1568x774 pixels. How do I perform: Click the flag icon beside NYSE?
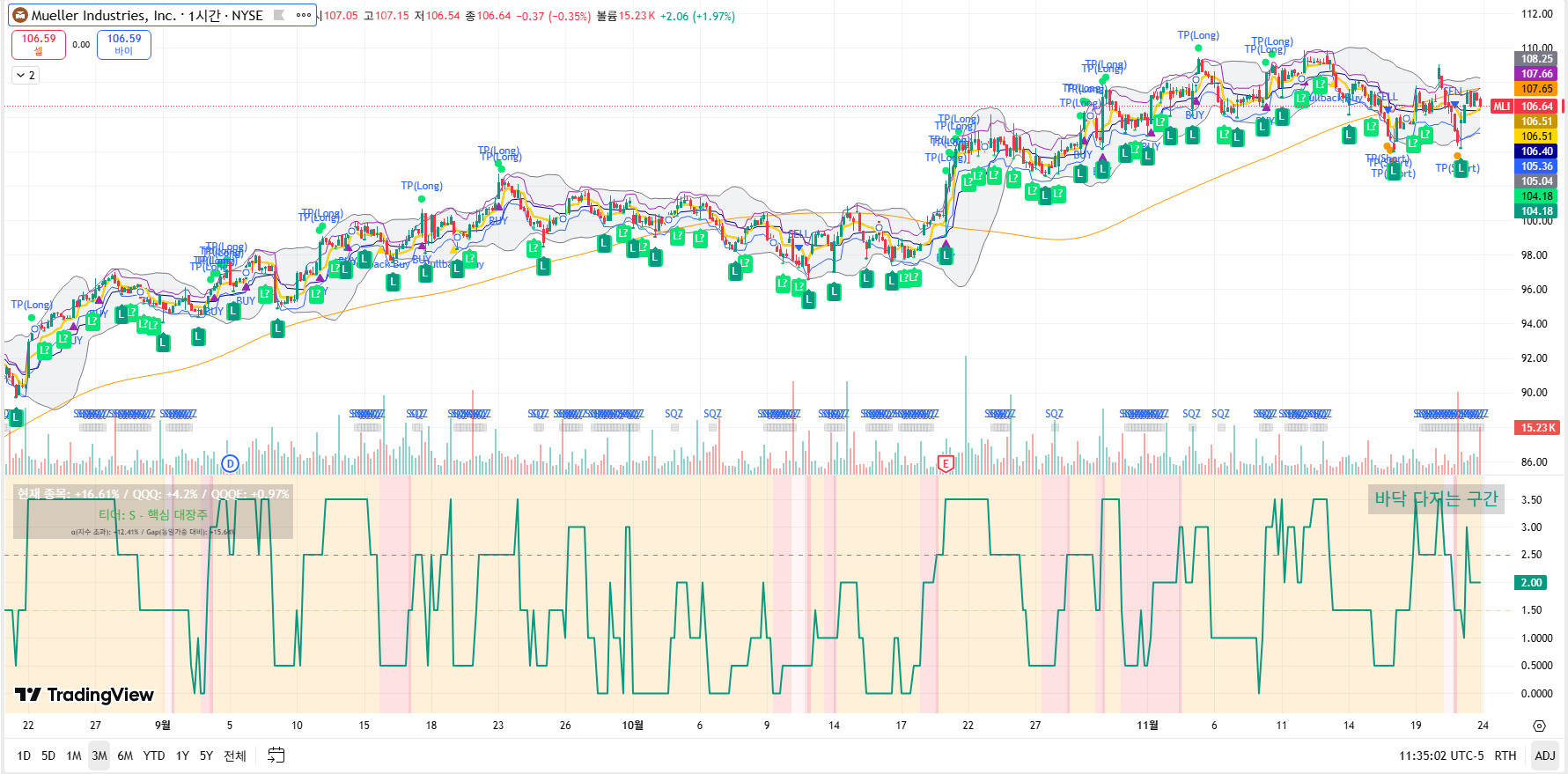click(279, 15)
